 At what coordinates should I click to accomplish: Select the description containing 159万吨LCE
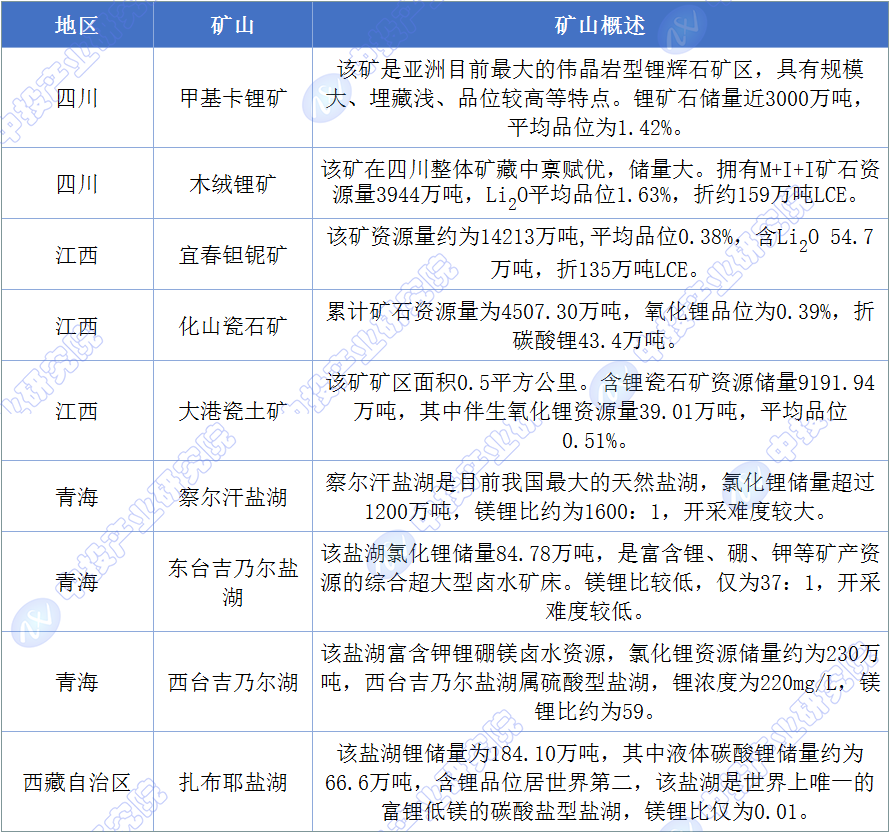pos(600,184)
